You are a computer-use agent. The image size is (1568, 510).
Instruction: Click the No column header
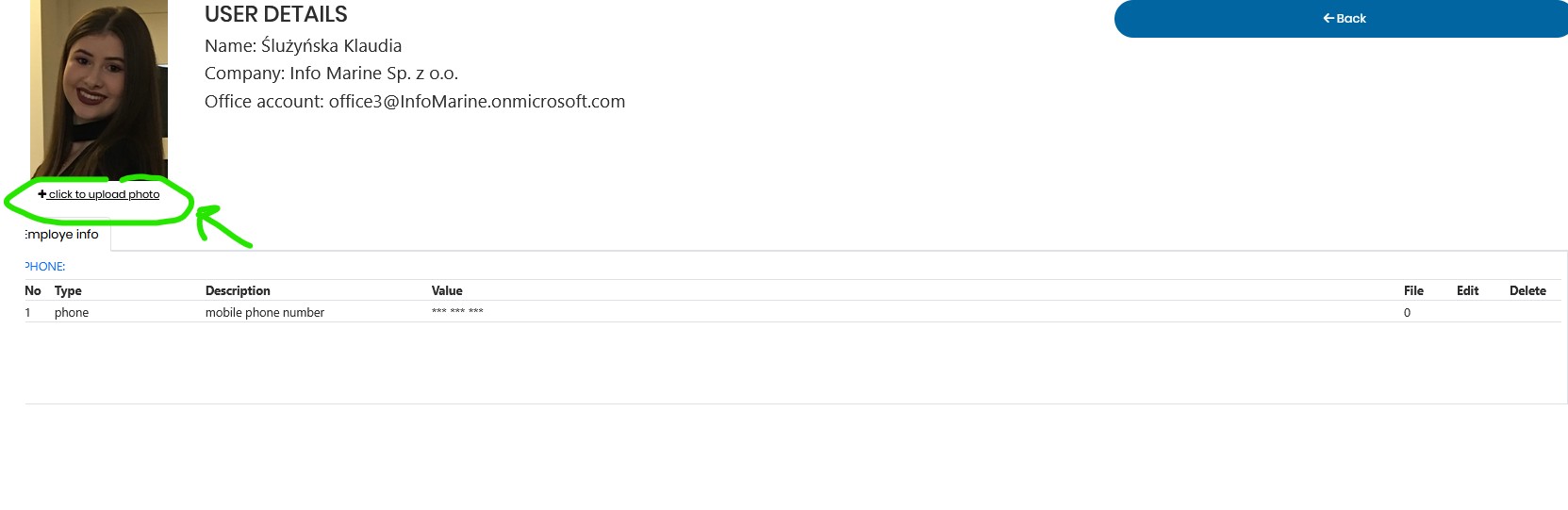(x=33, y=290)
